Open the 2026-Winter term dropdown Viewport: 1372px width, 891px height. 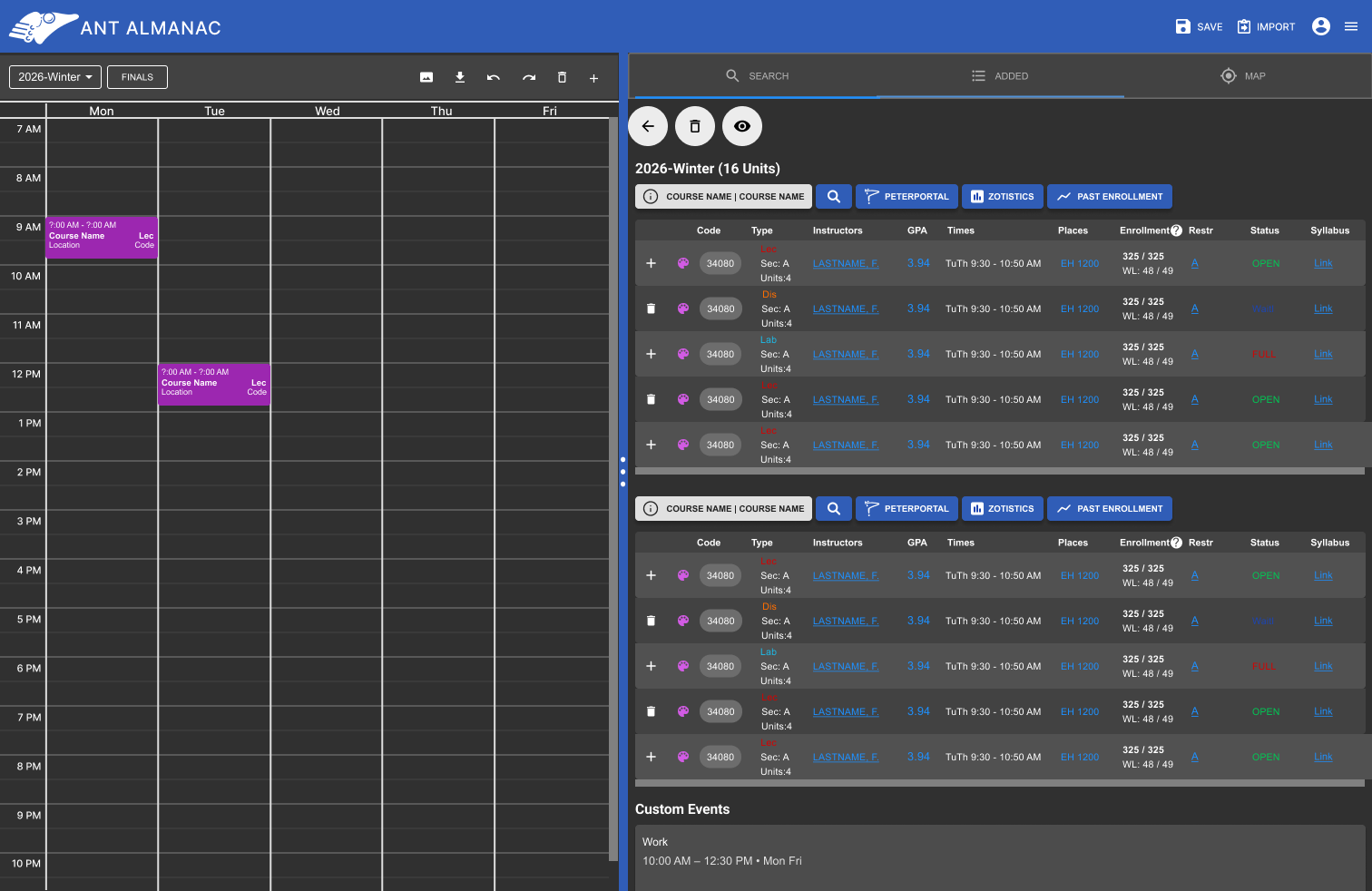coord(55,77)
